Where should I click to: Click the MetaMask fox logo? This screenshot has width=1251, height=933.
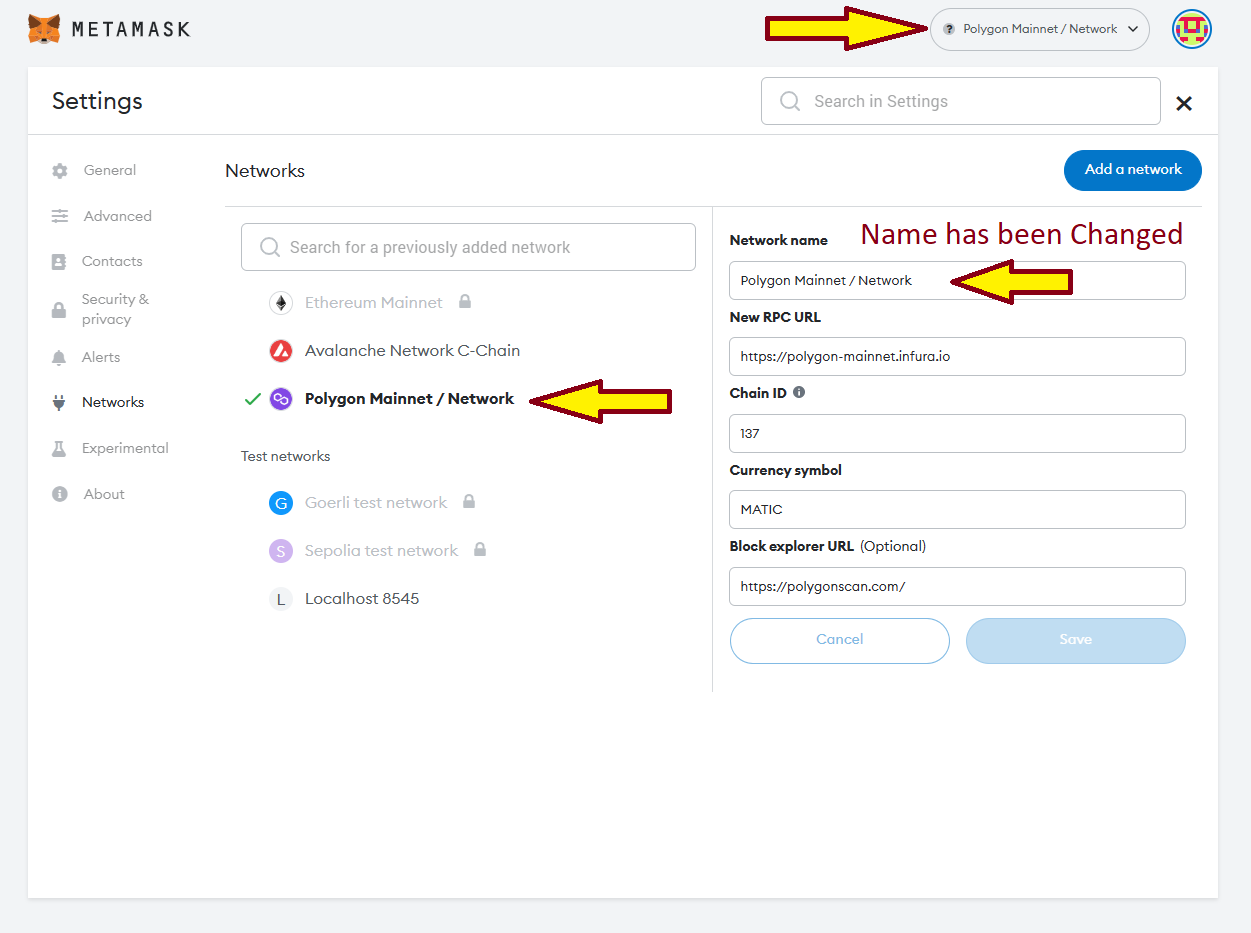(x=44, y=29)
